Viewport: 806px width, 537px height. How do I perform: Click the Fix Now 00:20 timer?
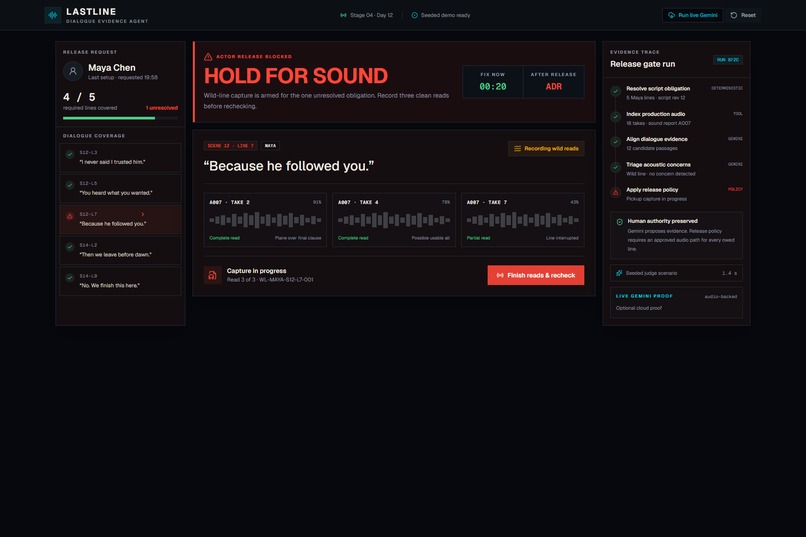tap(492, 82)
